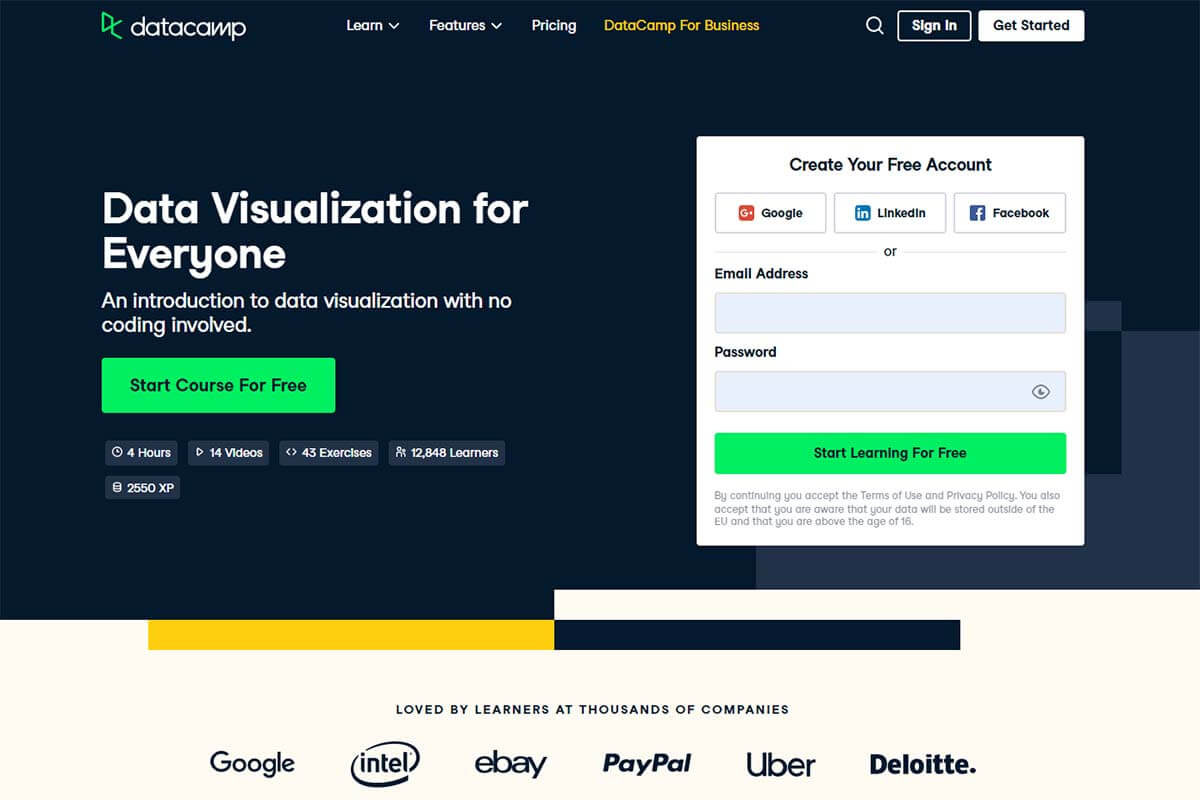
Task: Open DataCamp For Business
Action: 682,26
